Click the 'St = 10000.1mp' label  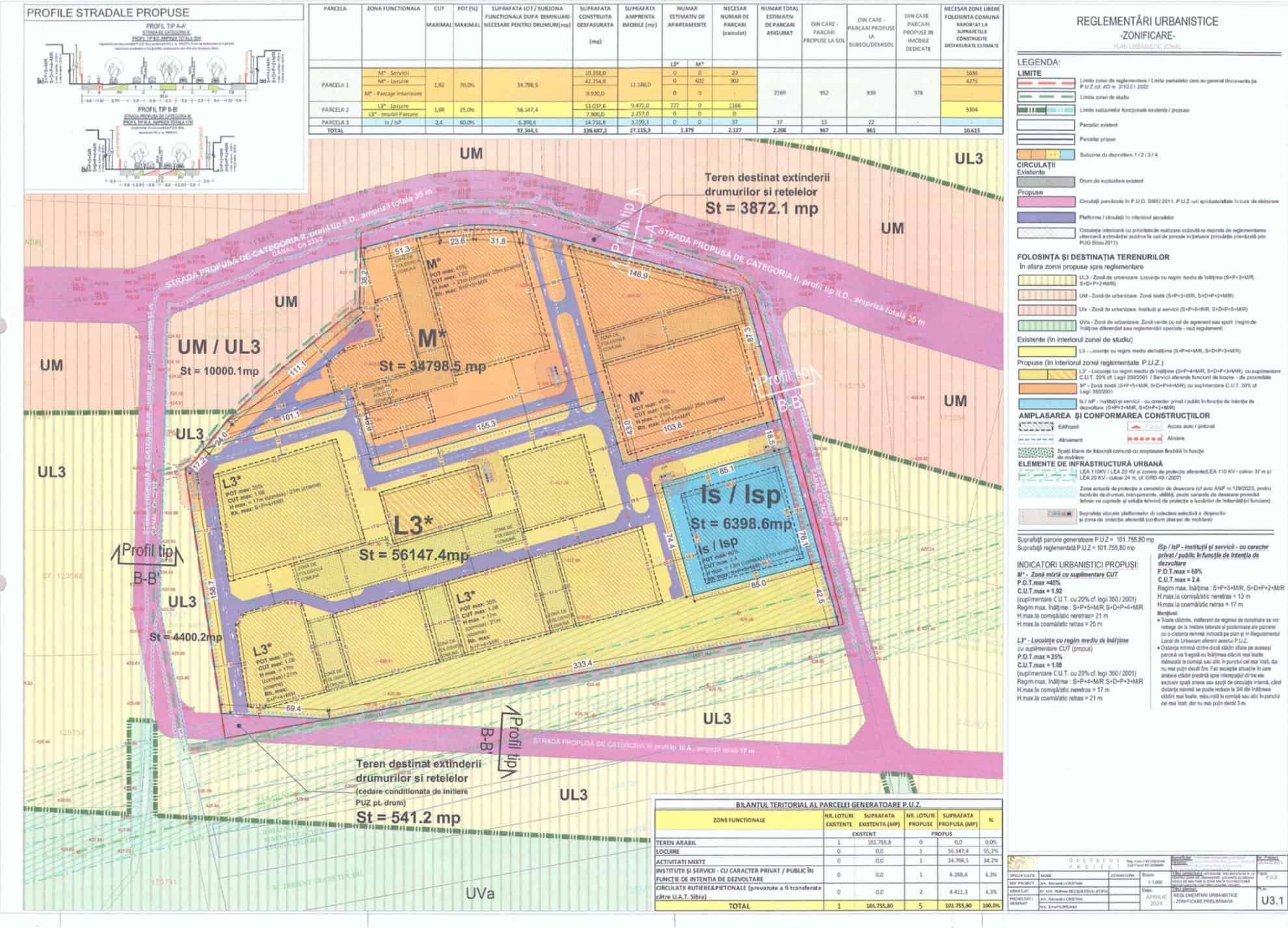click(220, 372)
